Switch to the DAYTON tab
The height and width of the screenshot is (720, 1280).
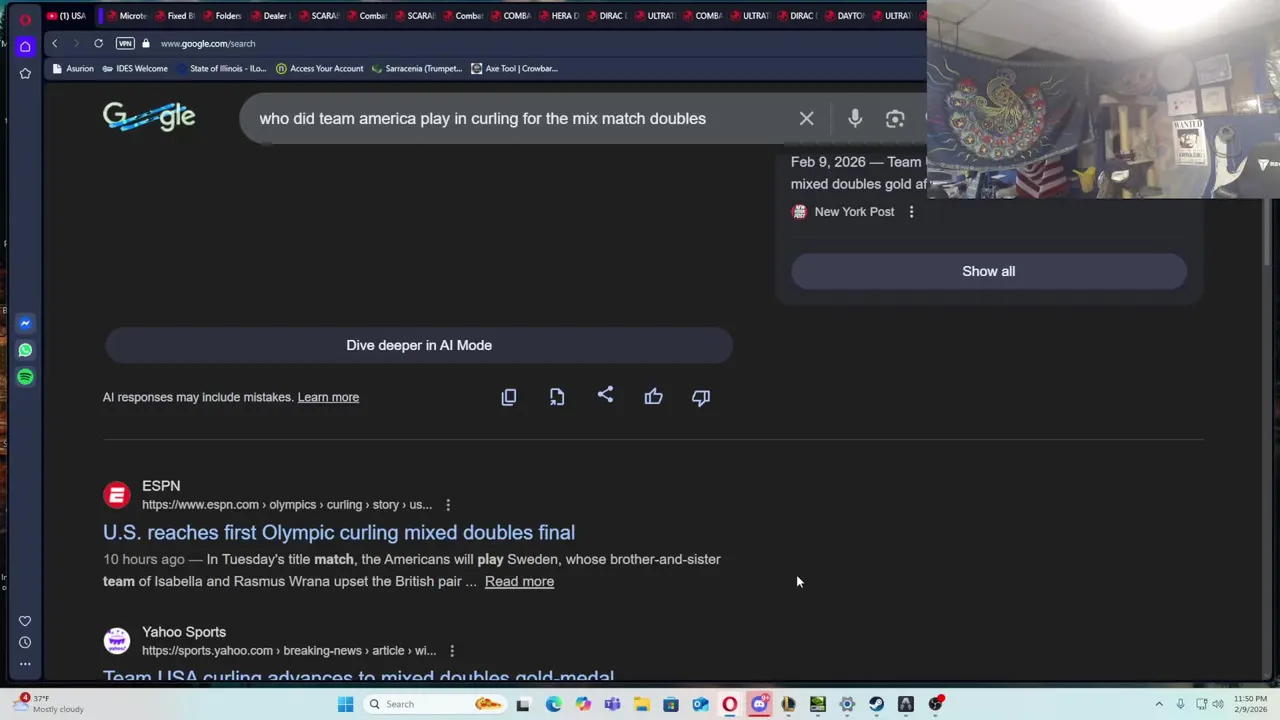click(x=845, y=15)
